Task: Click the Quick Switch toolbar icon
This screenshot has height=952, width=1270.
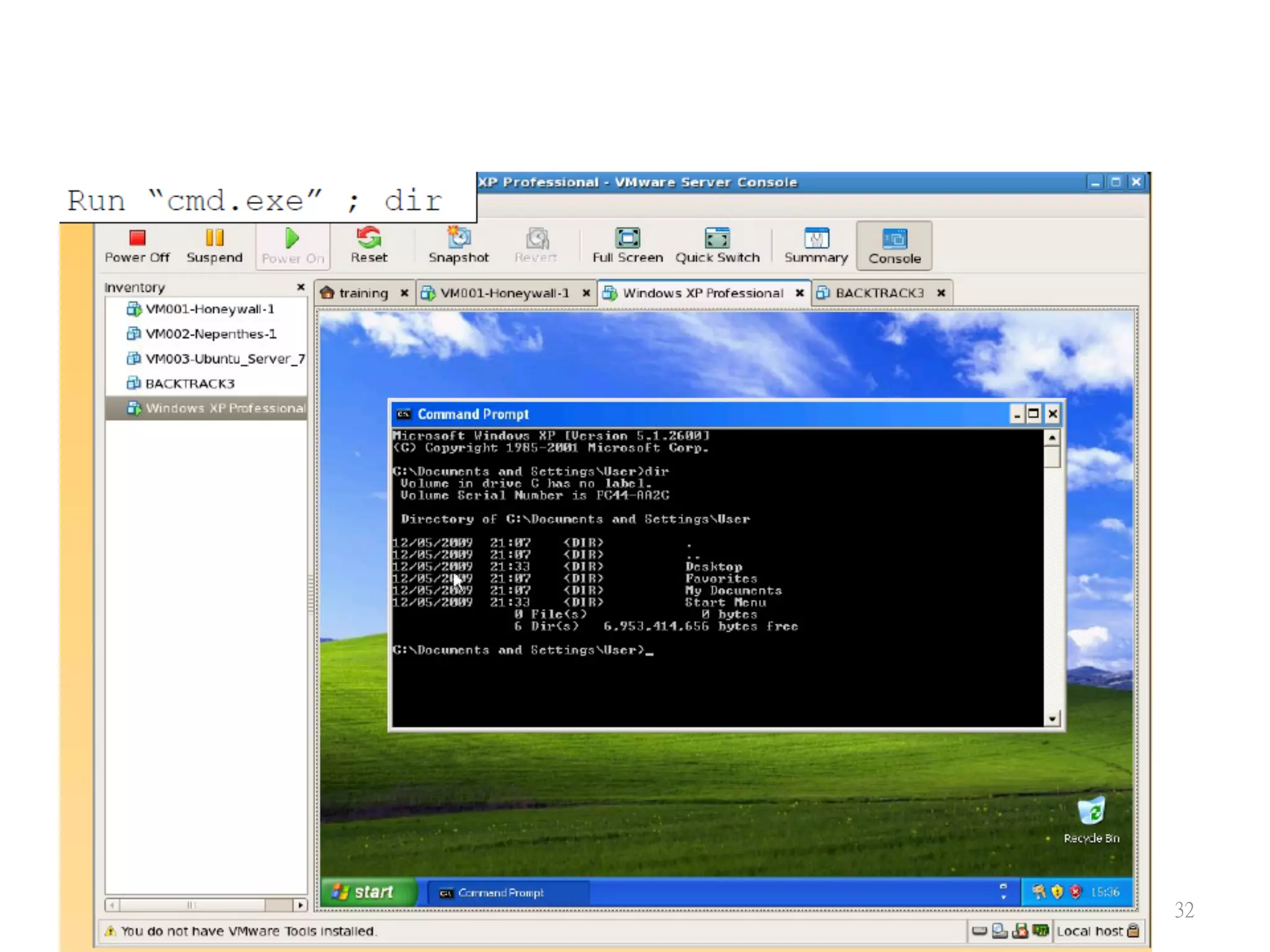Action: point(717,239)
